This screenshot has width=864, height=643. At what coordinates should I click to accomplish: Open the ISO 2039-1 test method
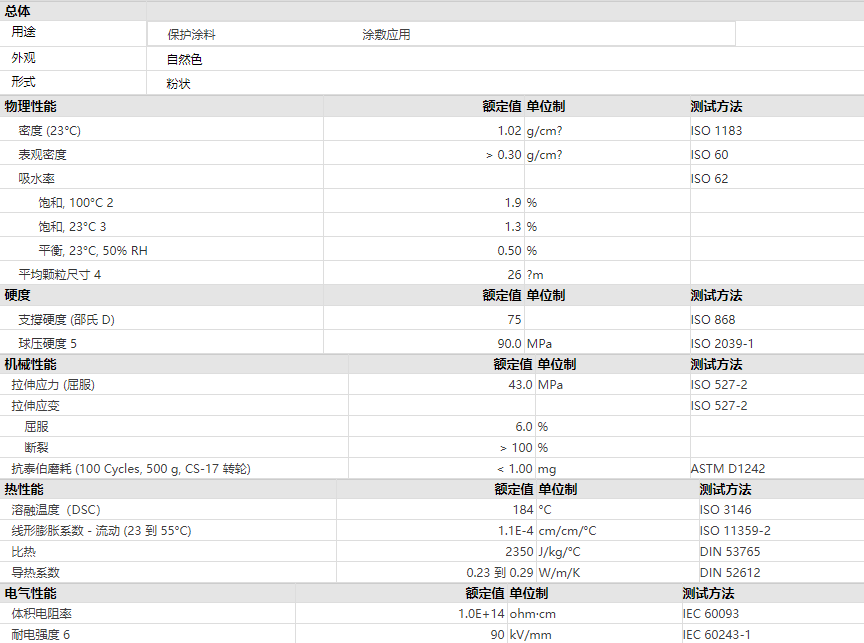(x=722, y=343)
